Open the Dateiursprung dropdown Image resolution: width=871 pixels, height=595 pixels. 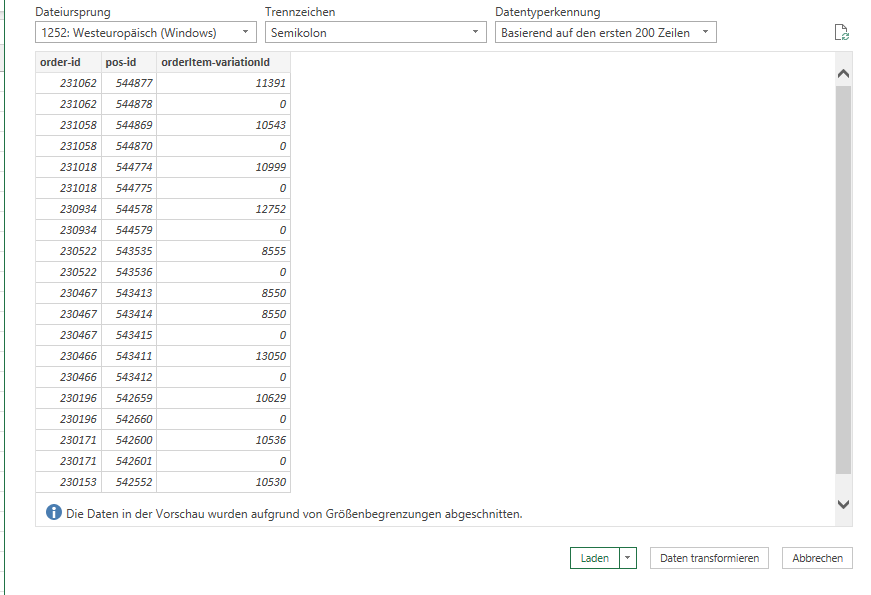145,33
